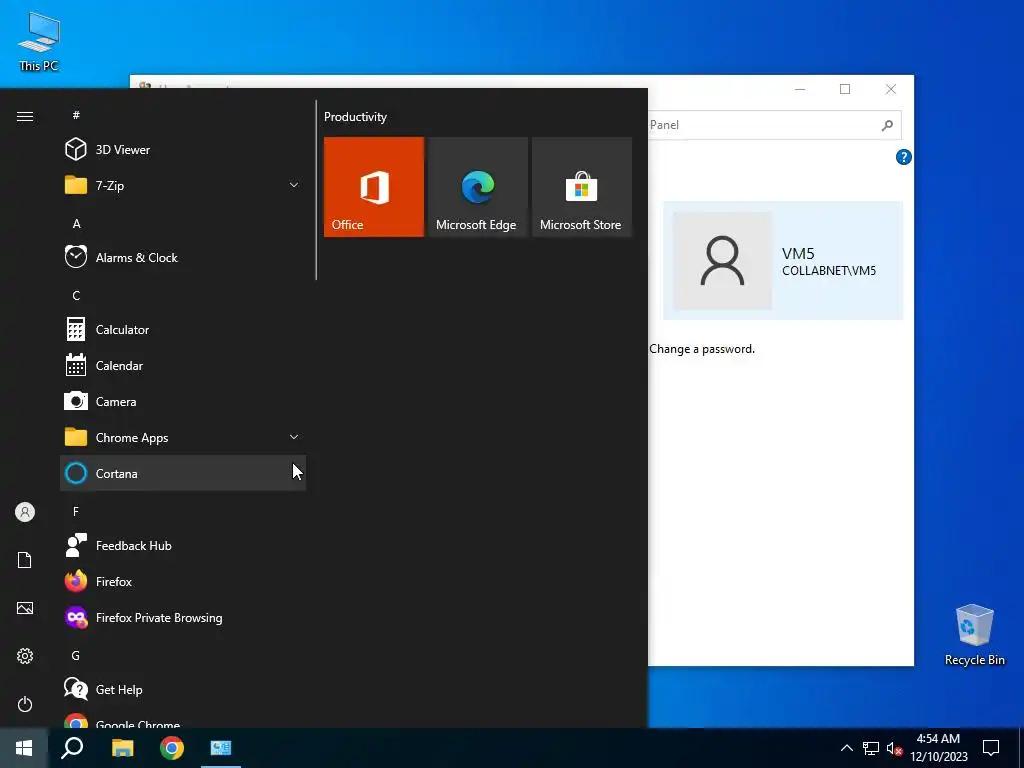Click the 'G' letter group header
The image size is (1024, 768).
[x=76, y=655]
